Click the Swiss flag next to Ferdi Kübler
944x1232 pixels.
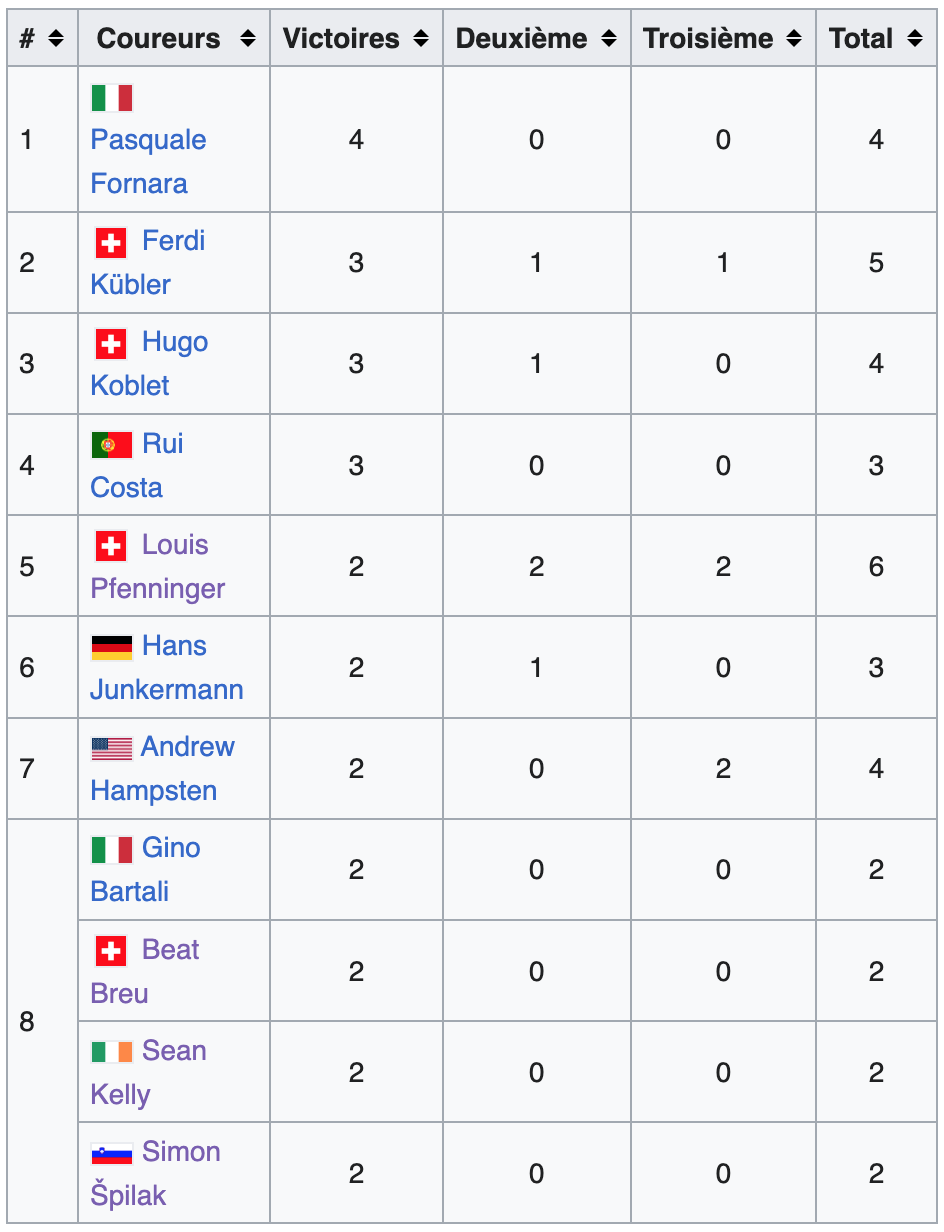pyautogui.click(x=111, y=242)
